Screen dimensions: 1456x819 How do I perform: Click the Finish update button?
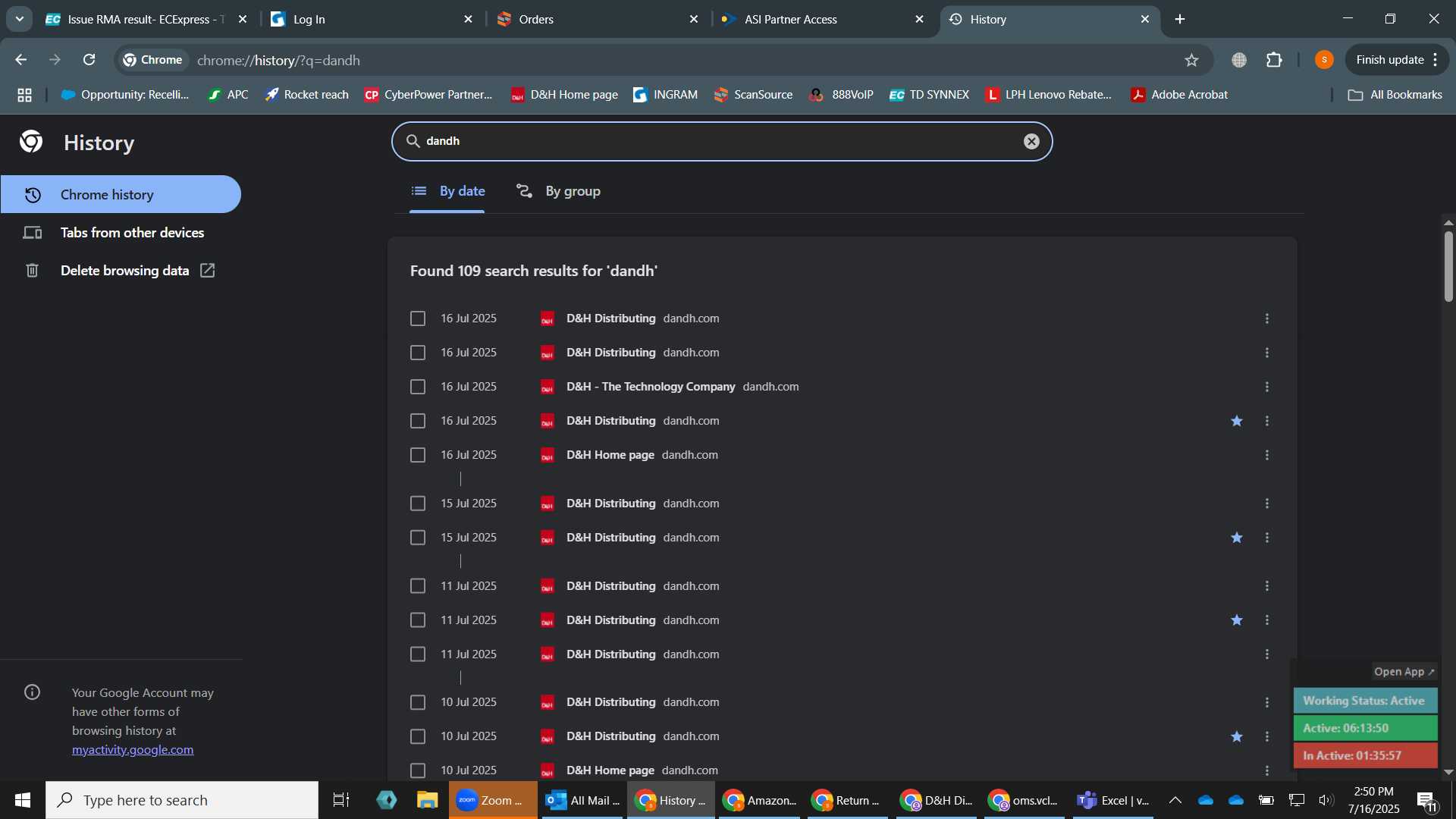tap(1398, 60)
